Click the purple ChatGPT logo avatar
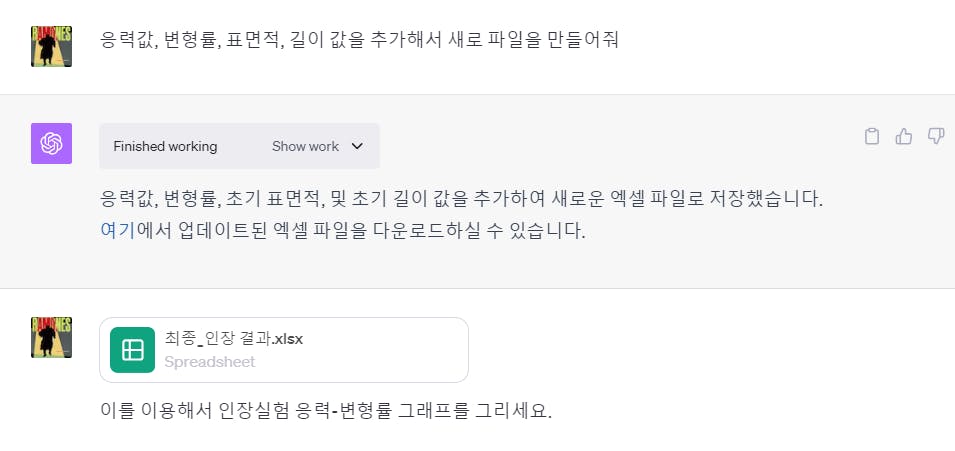Image resolution: width=955 pixels, height=451 pixels. 51,143
